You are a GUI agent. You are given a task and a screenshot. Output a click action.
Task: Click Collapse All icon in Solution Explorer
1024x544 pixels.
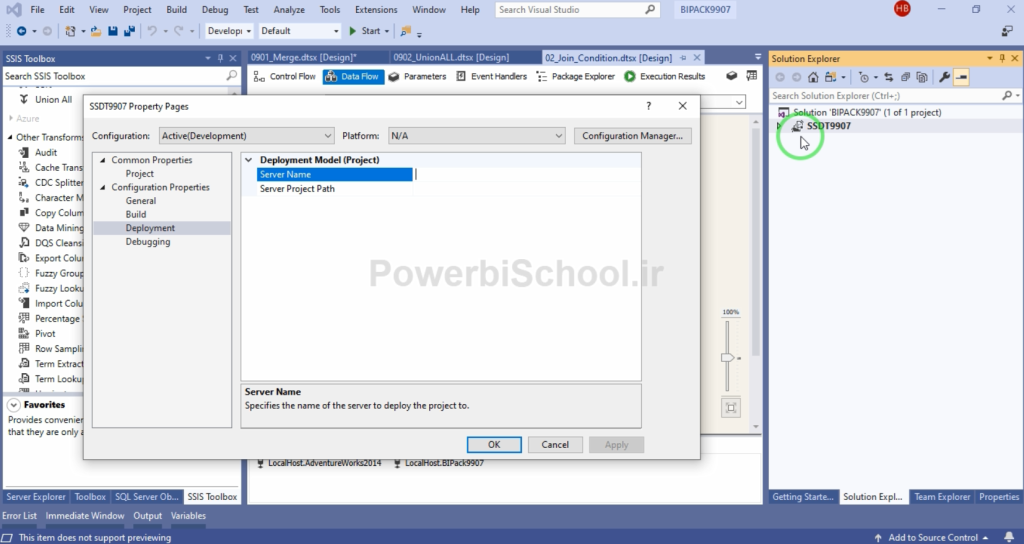click(x=905, y=77)
